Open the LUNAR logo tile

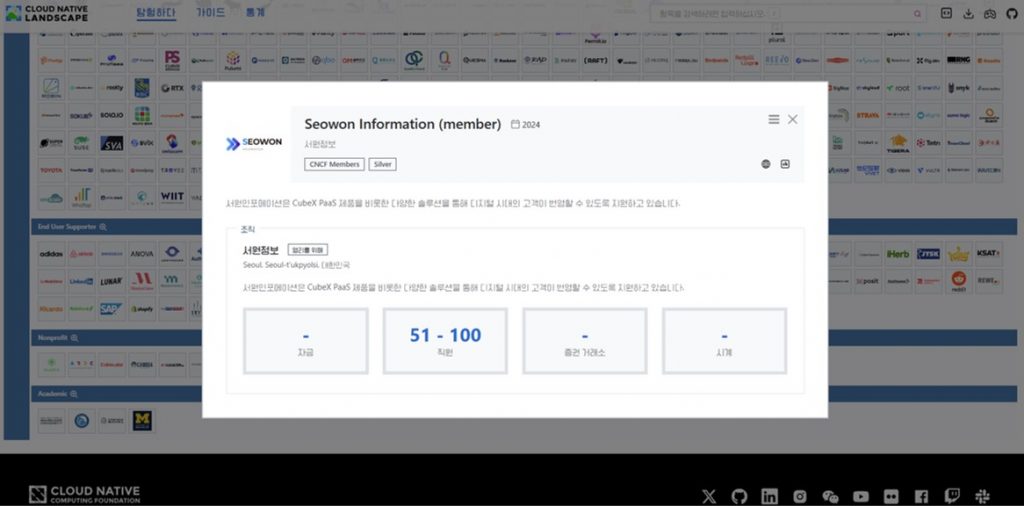pyautogui.click(x=112, y=281)
